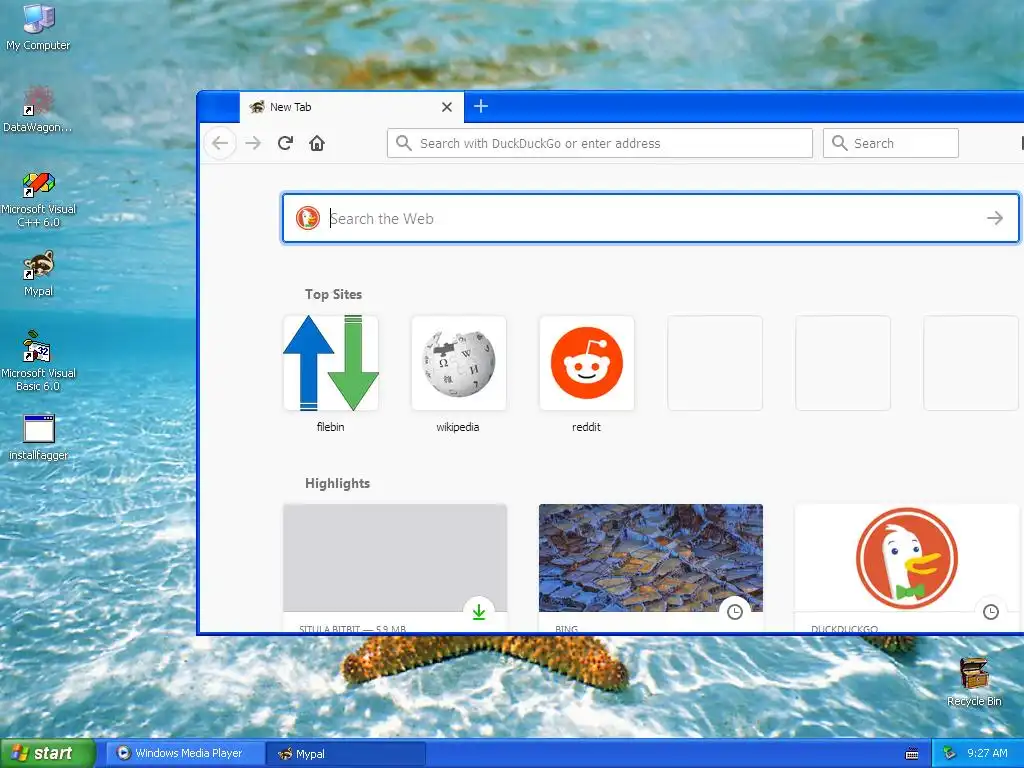
Task: Click the forward navigation arrow
Action: pyautogui.click(x=253, y=143)
